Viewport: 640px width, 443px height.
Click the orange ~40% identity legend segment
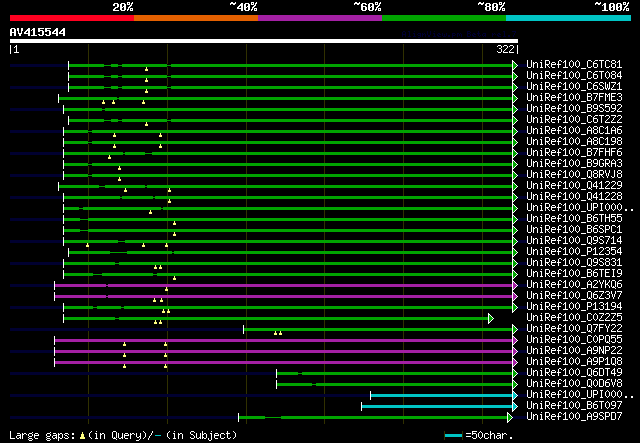coord(195,17)
